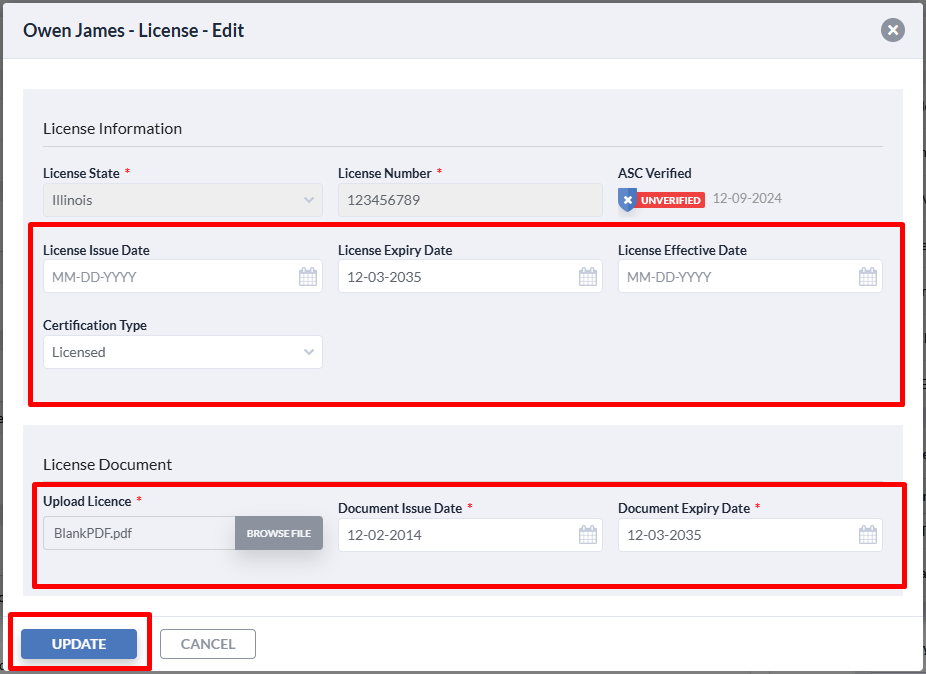Expand the Certification Type dropdown
Image resolution: width=926 pixels, height=674 pixels.
[x=183, y=352]
